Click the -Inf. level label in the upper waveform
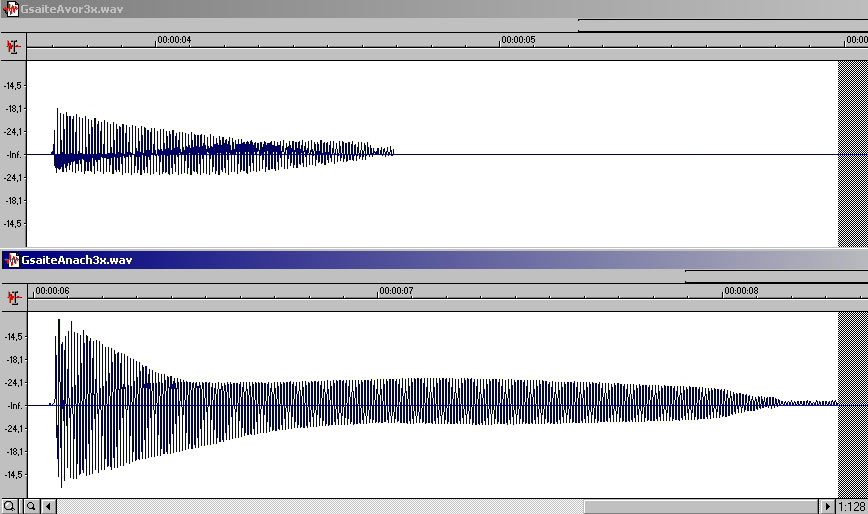 14,155
